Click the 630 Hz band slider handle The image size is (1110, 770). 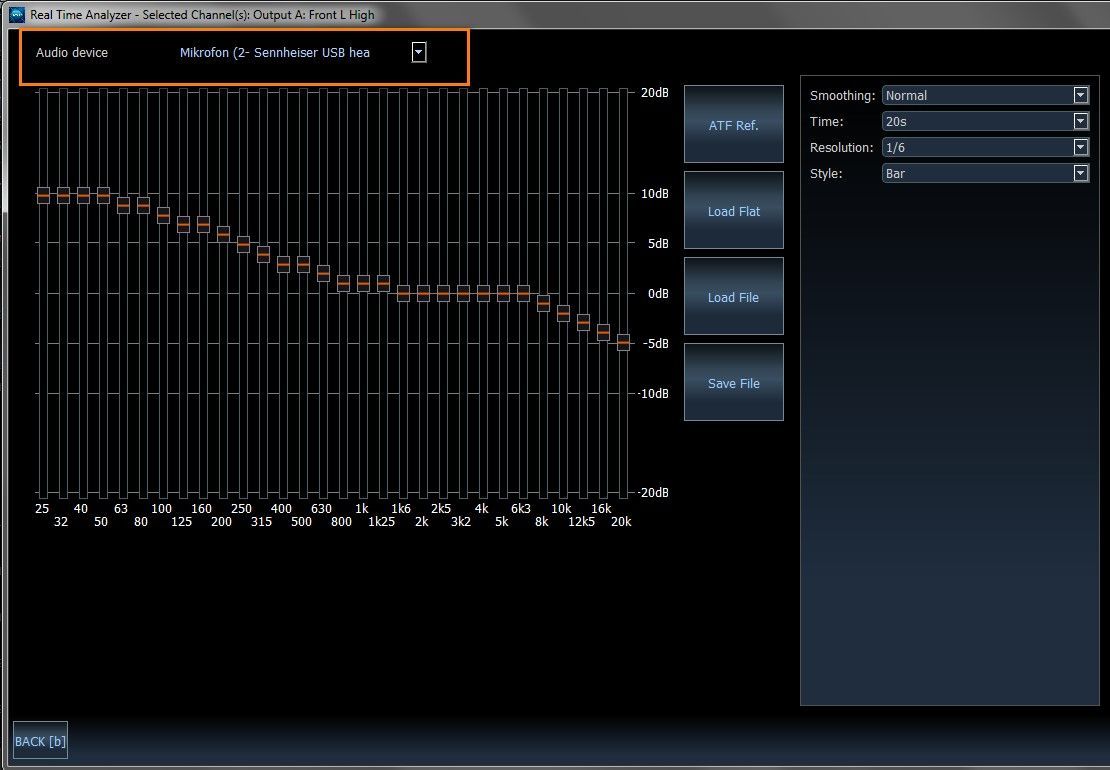(323, 273)
